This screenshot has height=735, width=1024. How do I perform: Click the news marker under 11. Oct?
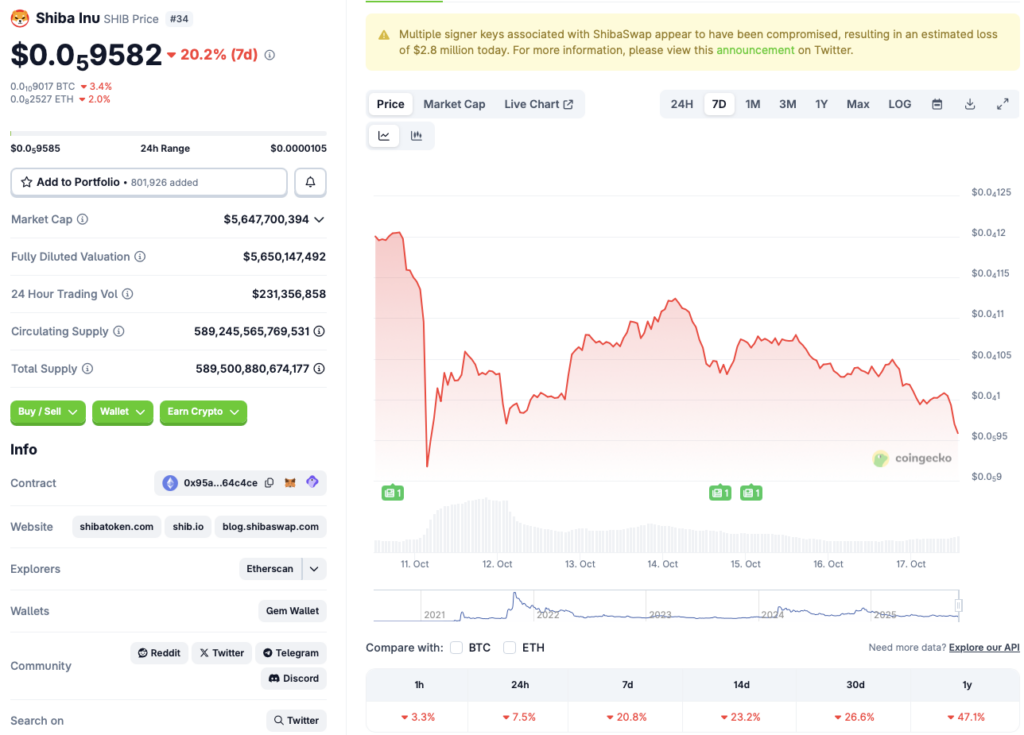pos(392,493)
